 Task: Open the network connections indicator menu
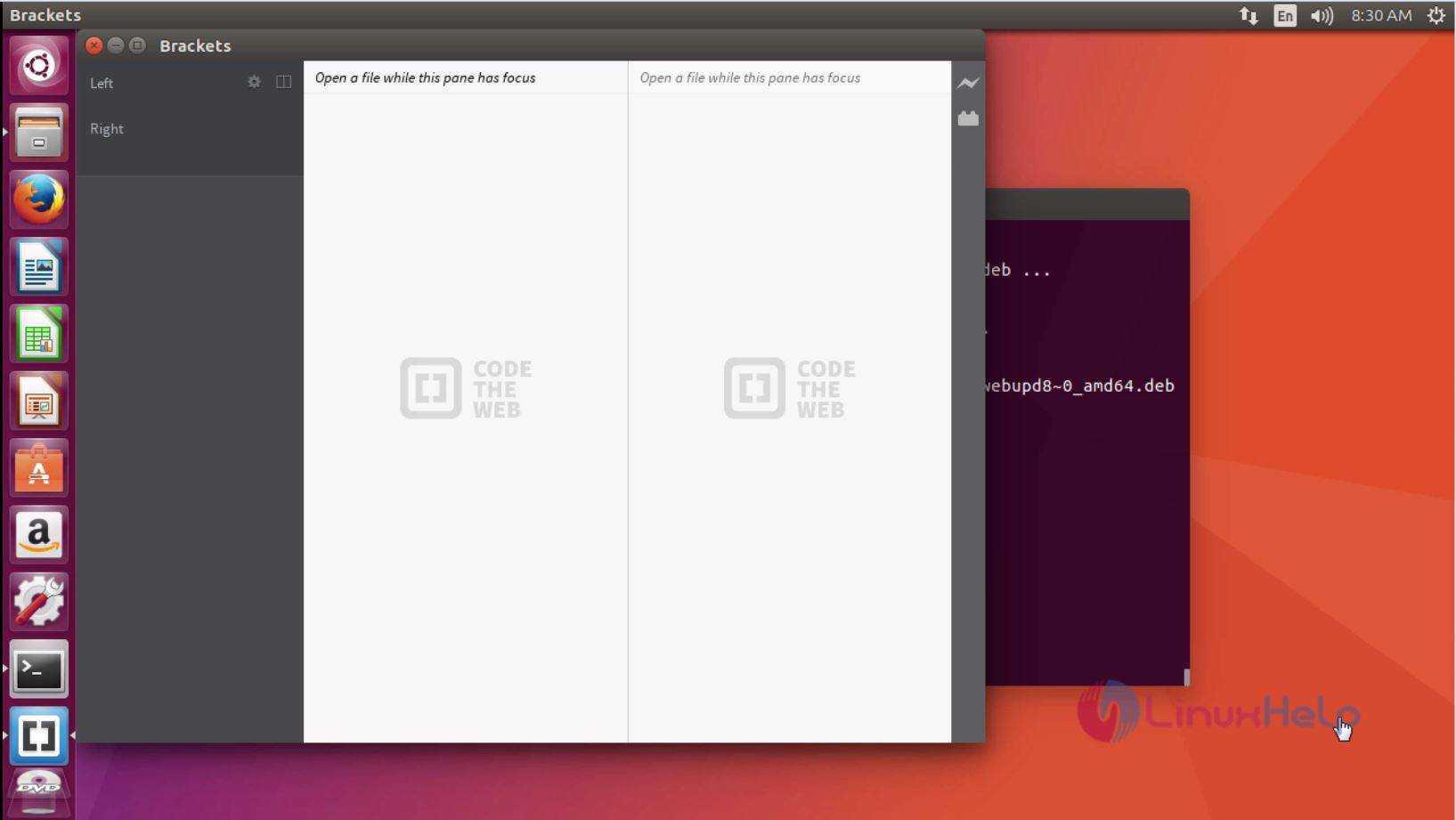1249,15
